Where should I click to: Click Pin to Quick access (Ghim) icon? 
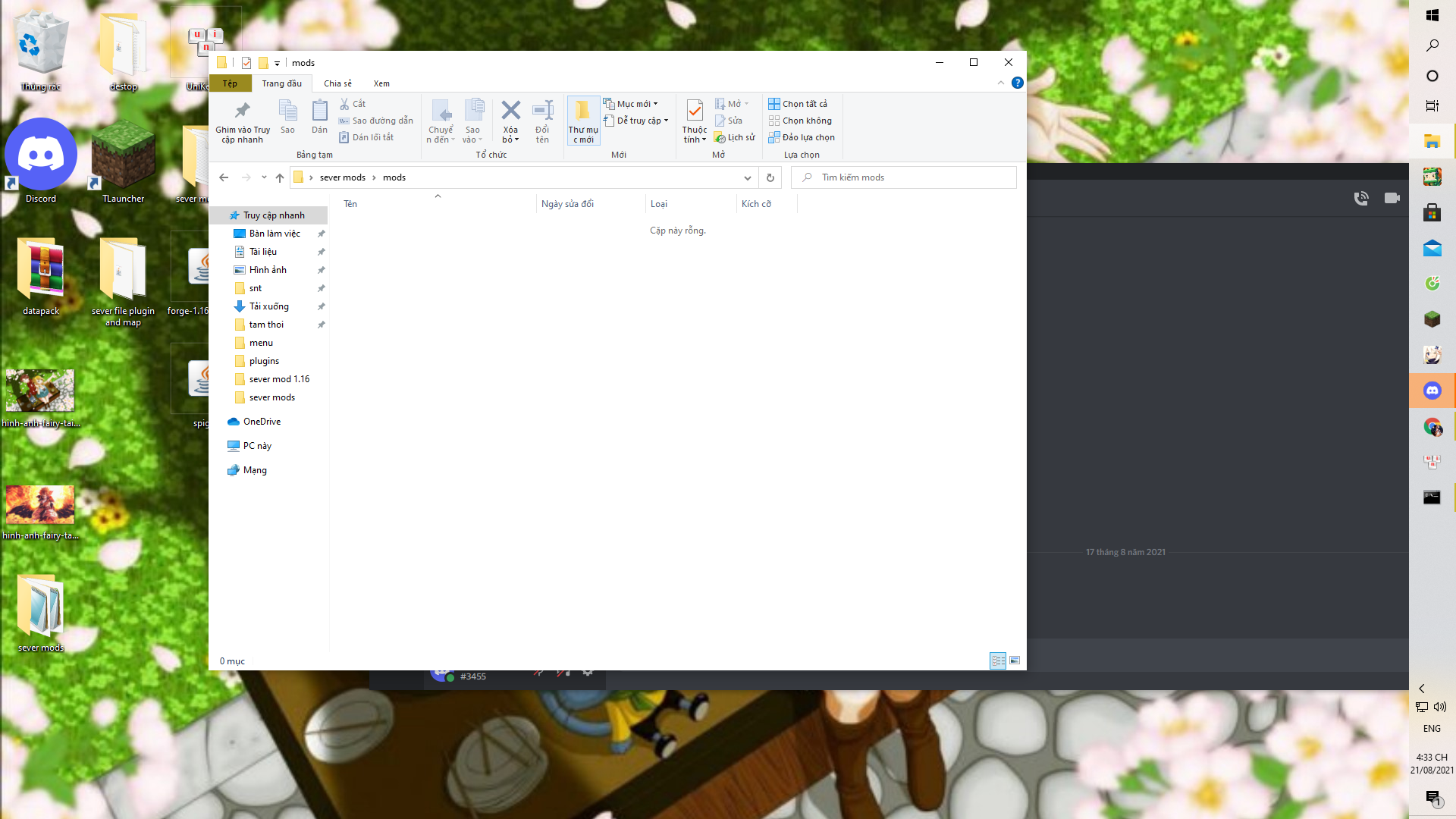coord(243,111)
